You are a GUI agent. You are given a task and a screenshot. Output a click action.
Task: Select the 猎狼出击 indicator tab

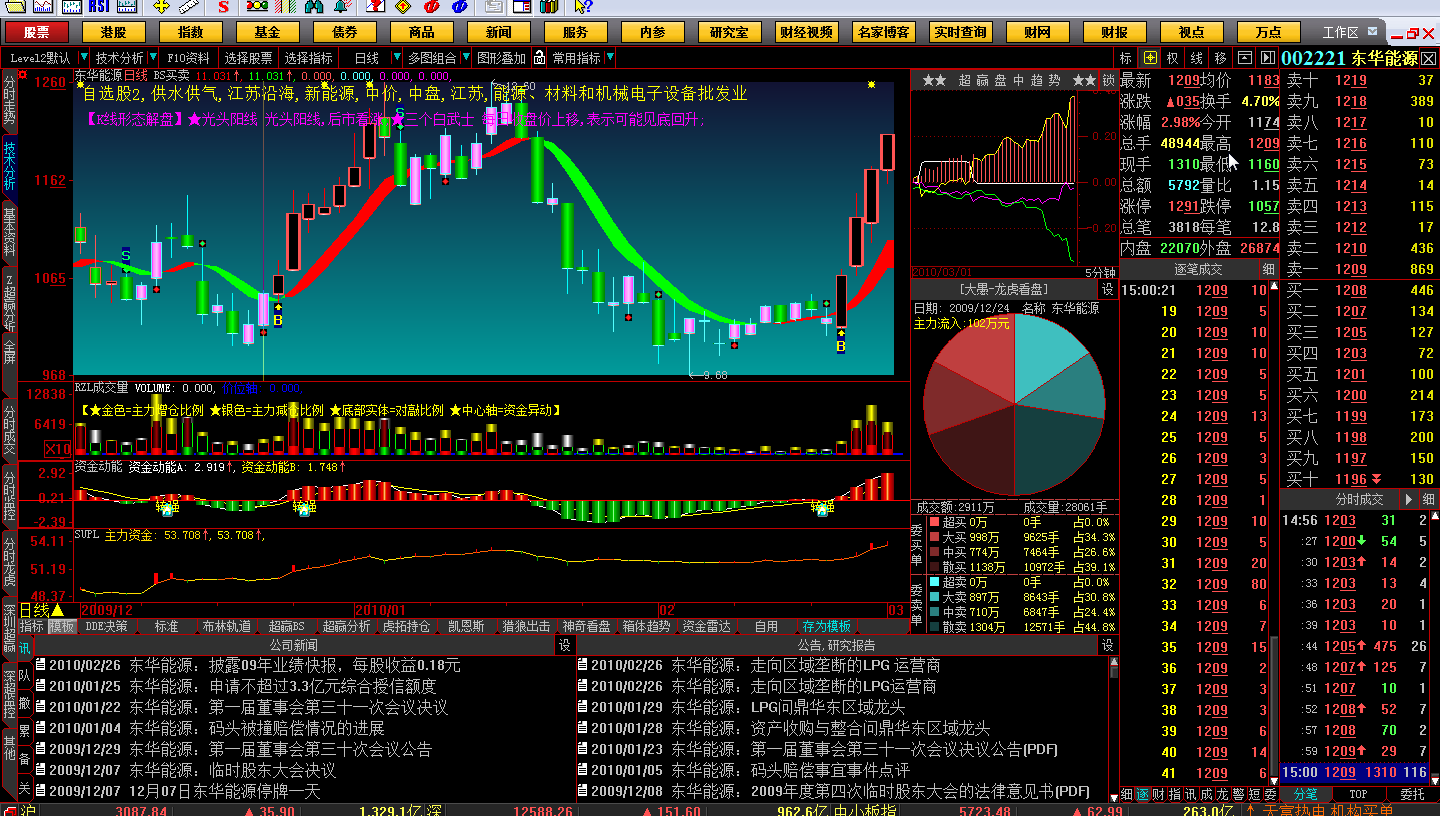[526, 627]
